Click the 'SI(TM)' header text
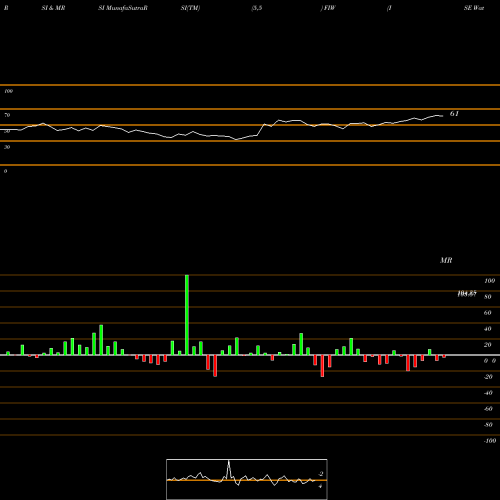 coord(190,8)
